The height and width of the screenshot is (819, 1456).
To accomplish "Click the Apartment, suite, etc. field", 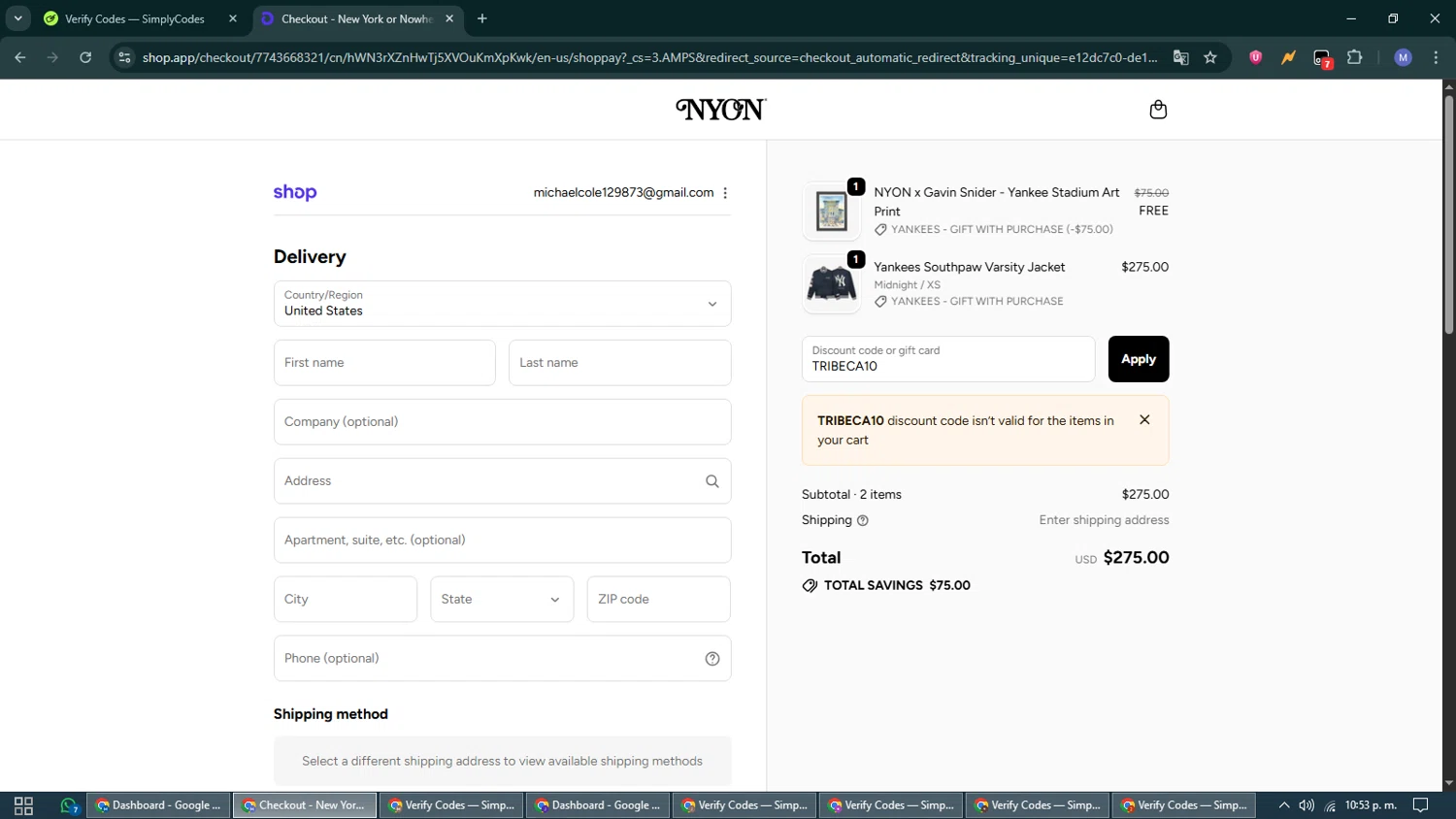I will pos(502,541).
